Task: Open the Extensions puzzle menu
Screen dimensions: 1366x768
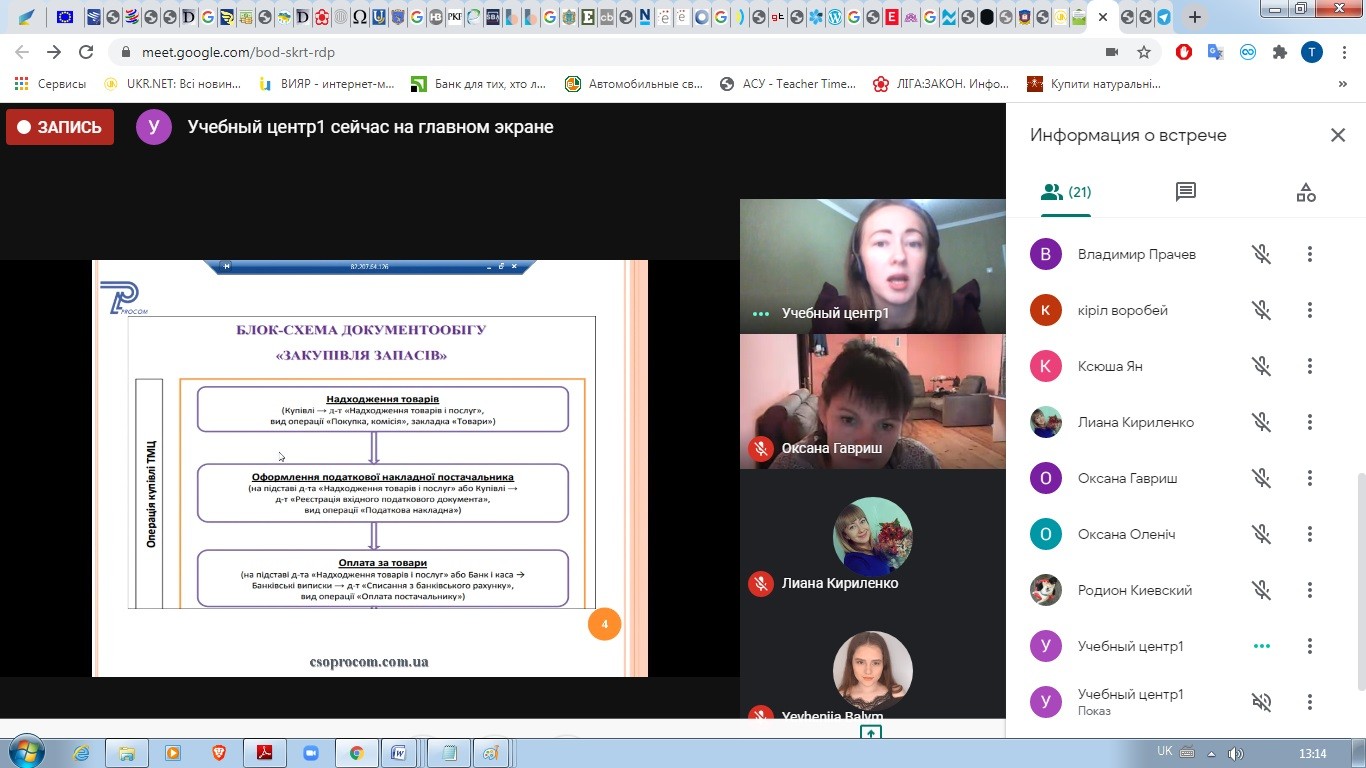Action: [1280, 52]
